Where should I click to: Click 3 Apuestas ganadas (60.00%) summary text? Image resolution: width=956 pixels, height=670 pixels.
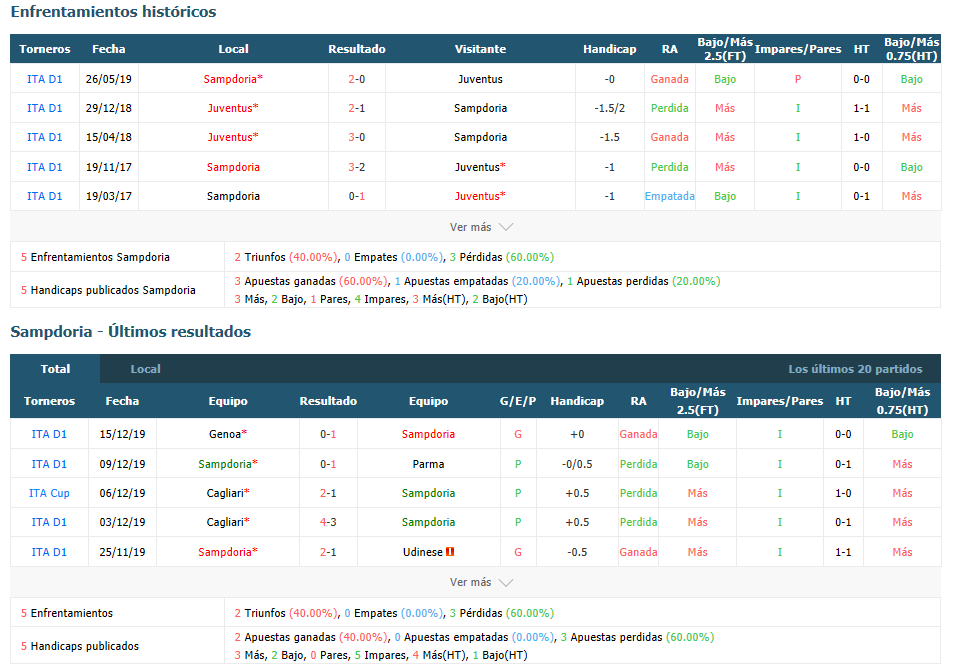click(310, 281)
